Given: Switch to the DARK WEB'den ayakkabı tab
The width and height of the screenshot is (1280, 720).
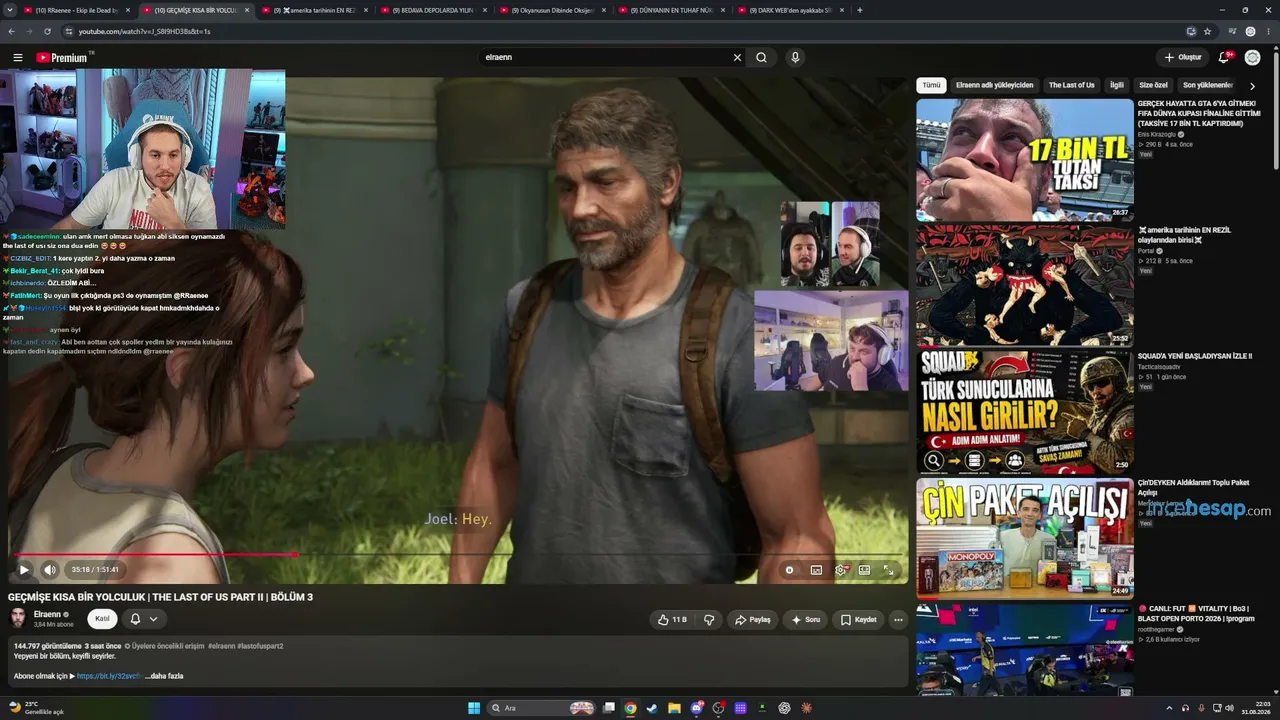Looking at the screenshot, I should tap(790, 10).
